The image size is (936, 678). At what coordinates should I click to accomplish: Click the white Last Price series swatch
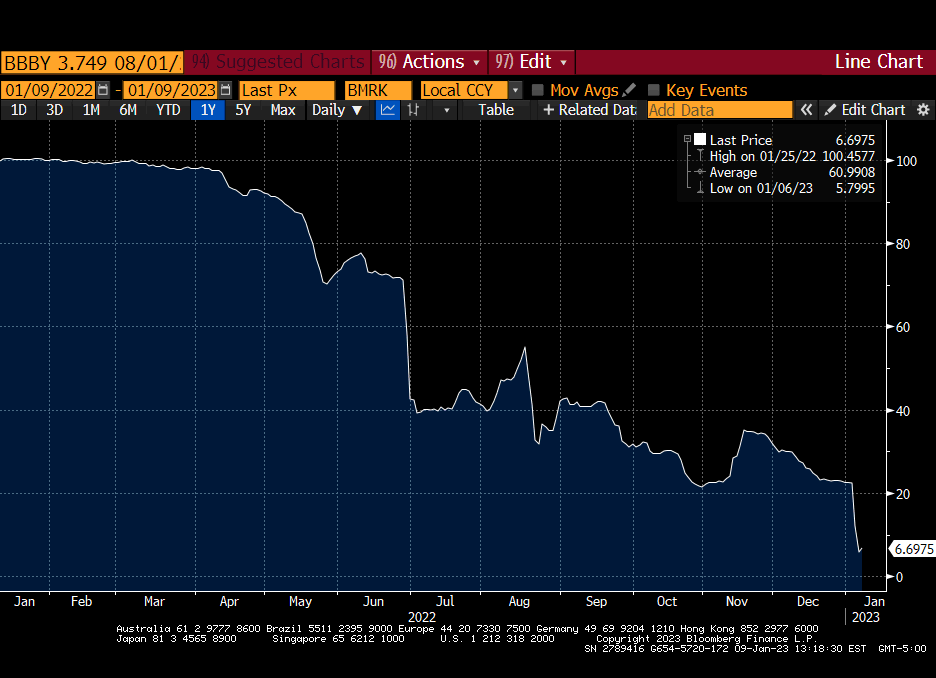click(x=700, y=140)
